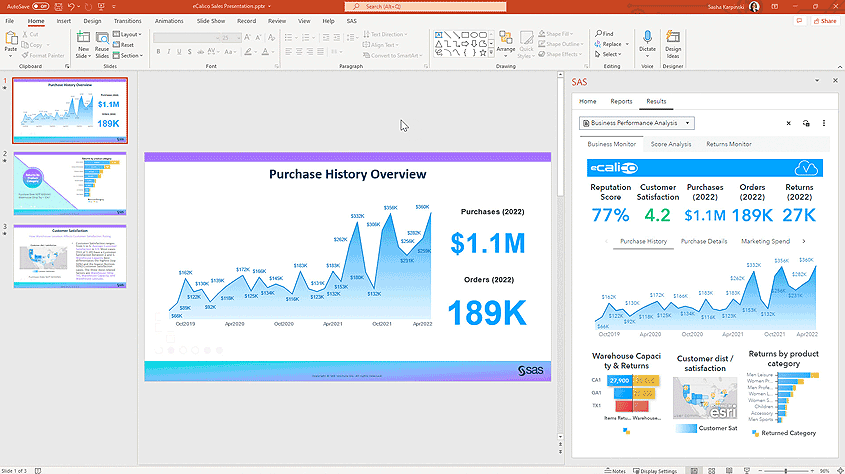Show next report sections with right chevron

(804, 241)
